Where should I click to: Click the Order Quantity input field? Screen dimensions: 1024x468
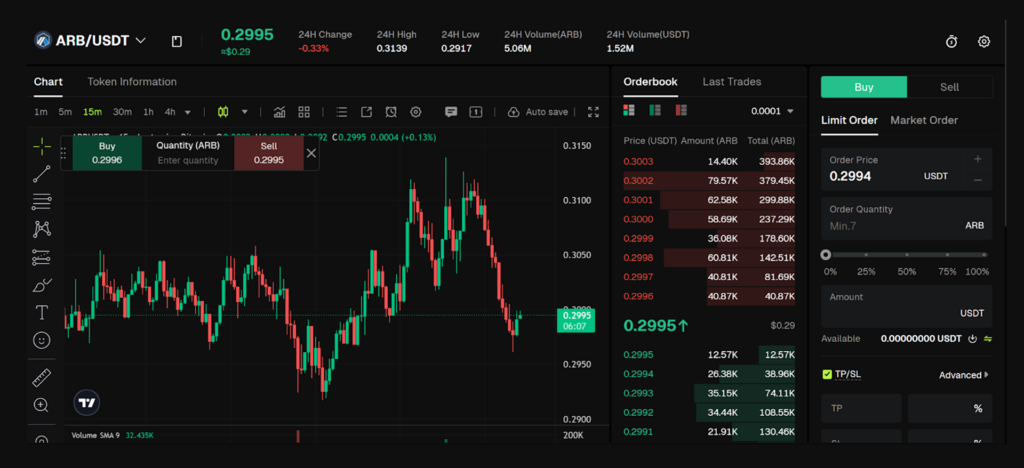tap(906, 219)
